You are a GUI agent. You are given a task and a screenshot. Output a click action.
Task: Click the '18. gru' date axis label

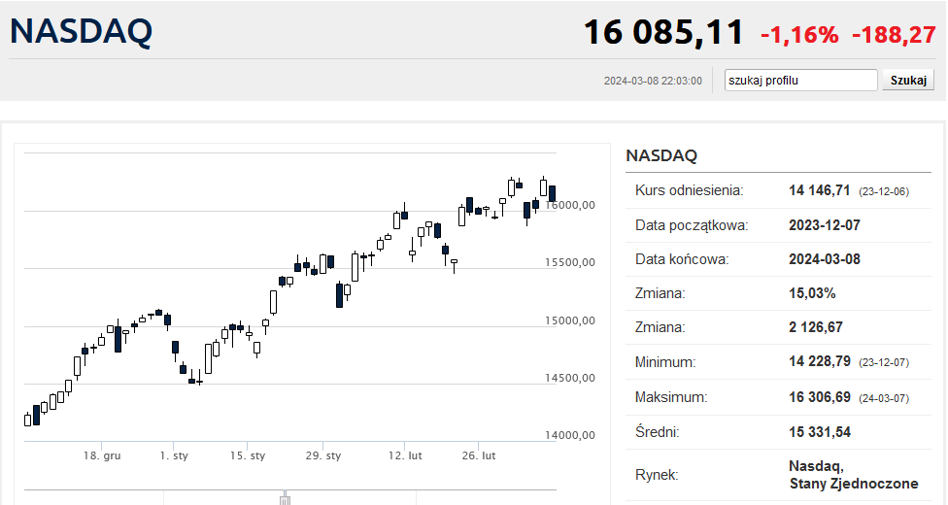102,455
